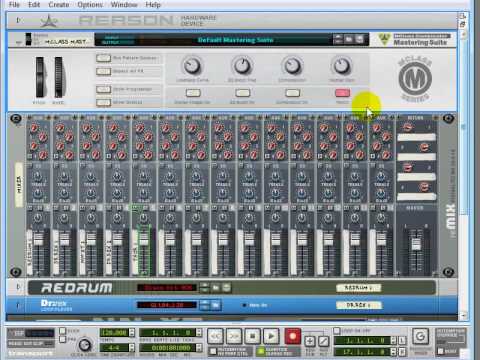Click Show Devices on the Combinator
This screenshot has height=360, width=480.
coord(103,102)
